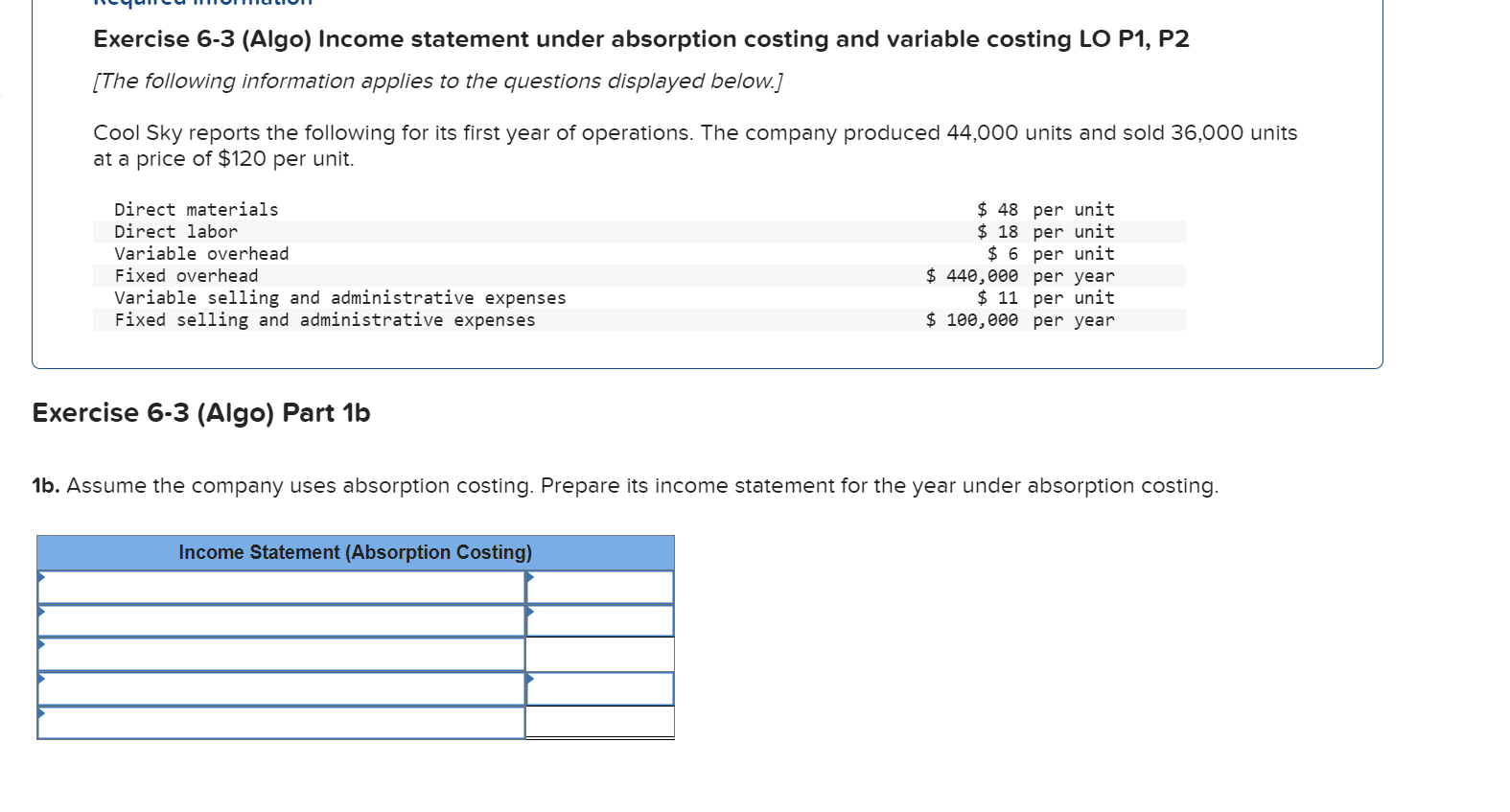Screen dimensions: 1510x812
Task: Select the Exercise 6-3 (Algo) Part 1b heading
Action: (x=200, y=413)
